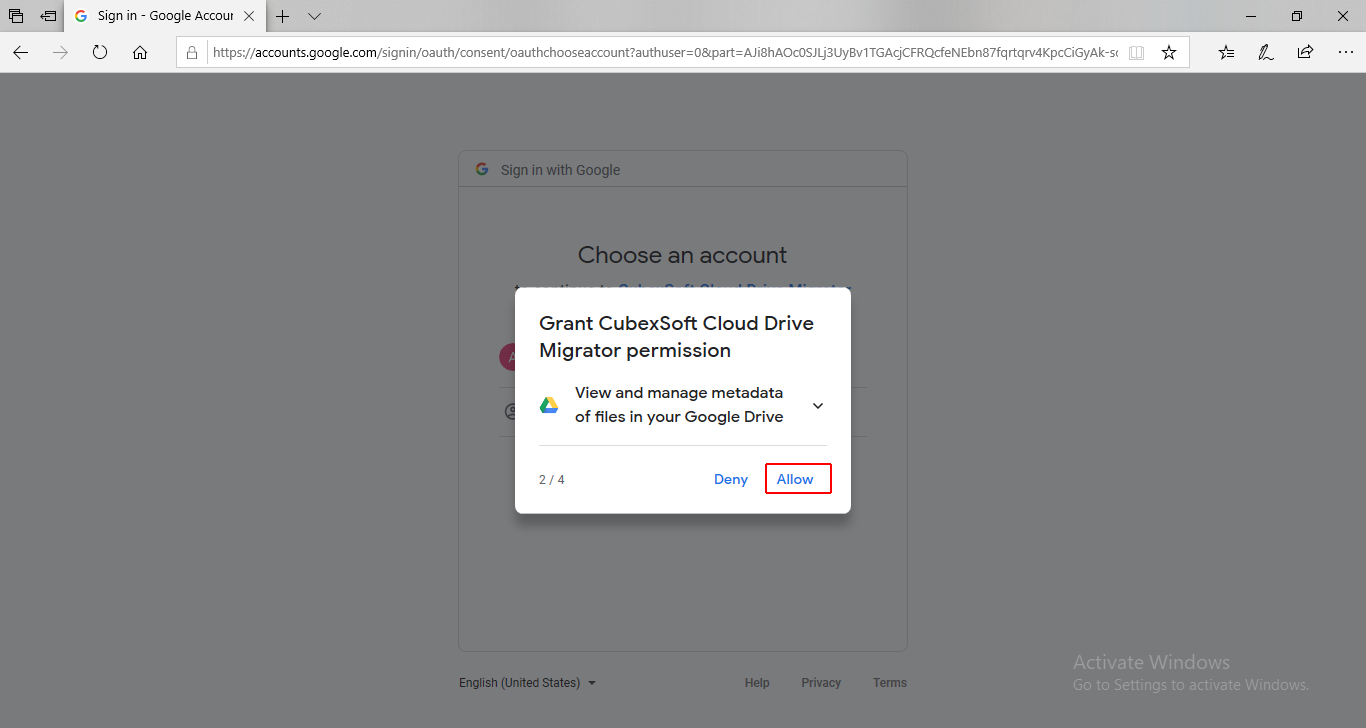
Task: Add page to favorites with star icon
Action: click(1168, 53)
